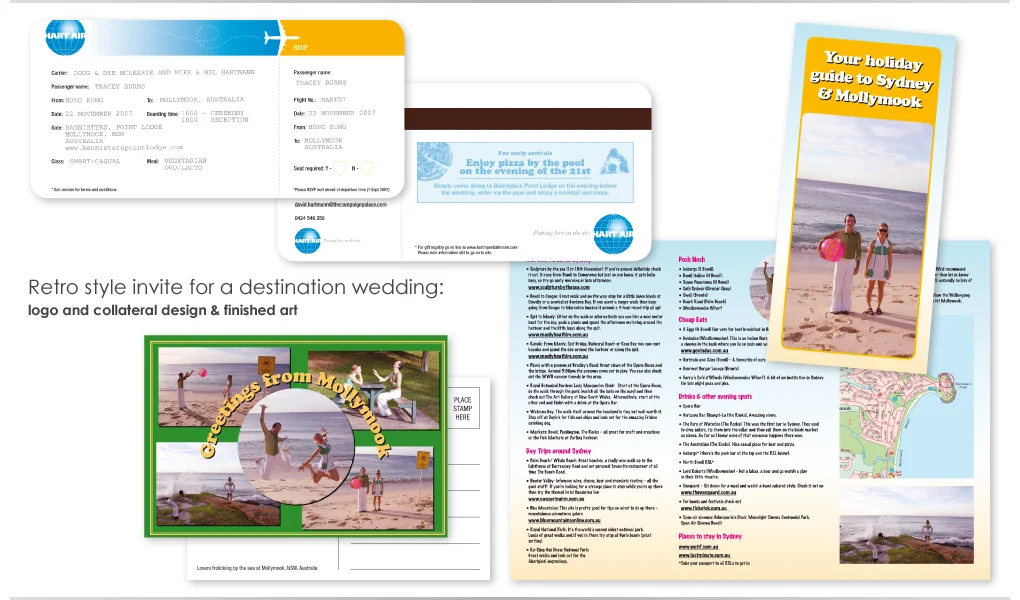Click the brown magnetic stripe on the ticket back
1020x600 pixels.
point(528,119)
